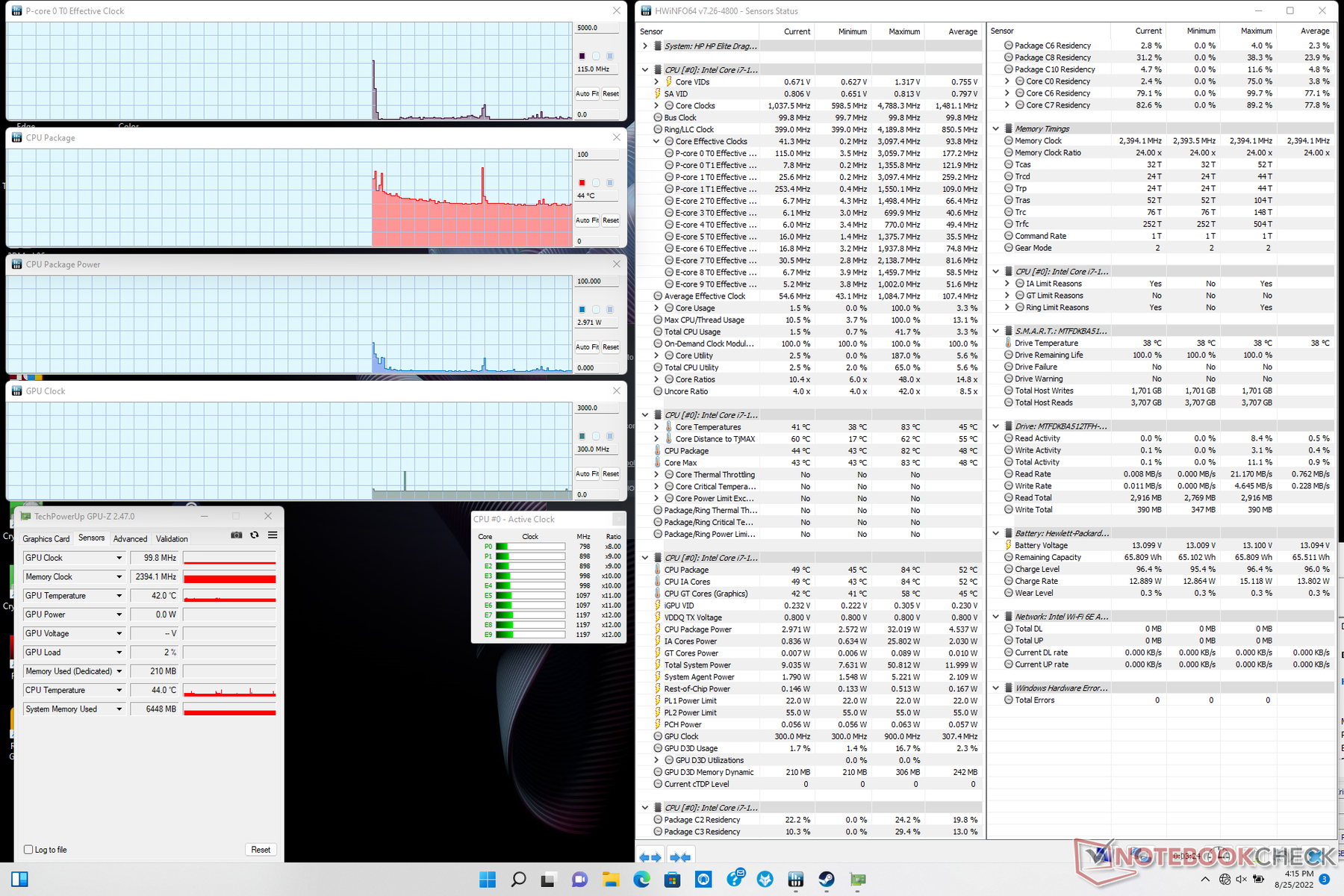This screenshot has height=896, width=1344.
Task: Click the red color square in CPU Package graph
Action: 582,183
